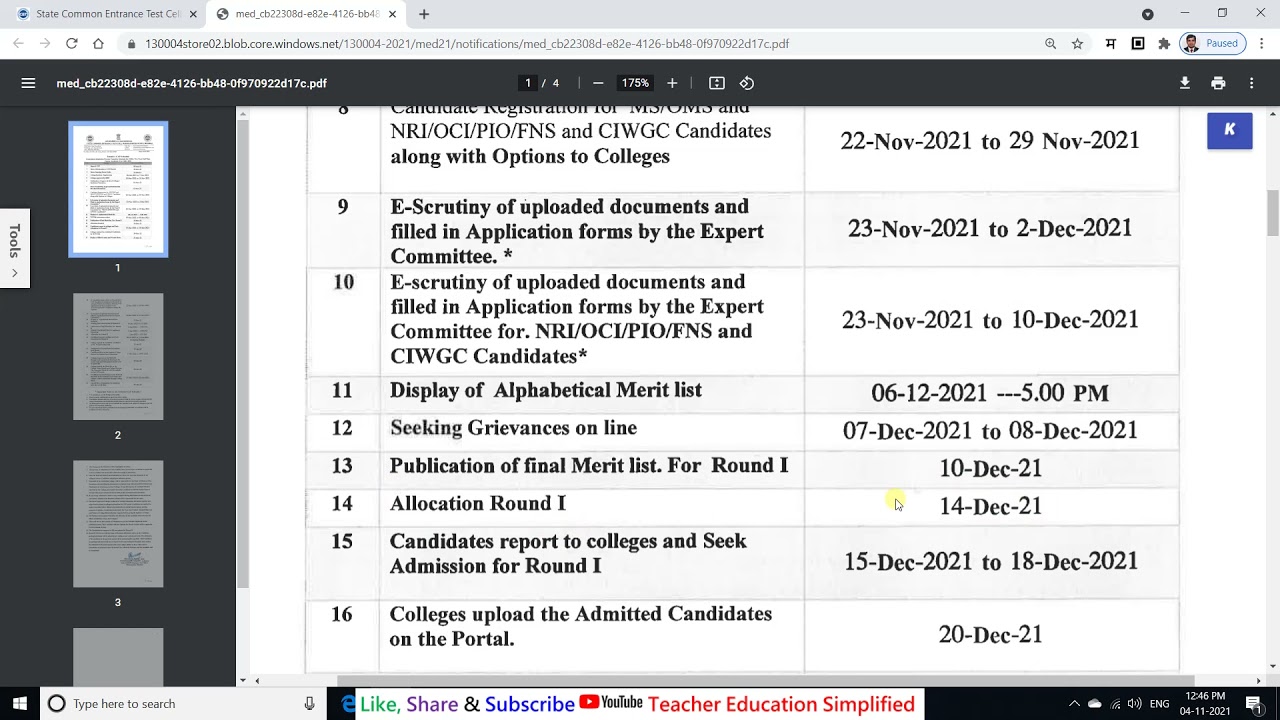Select page 2 thumbnail
Viewport: 1280px width, 720px height.
click(x=118, y=356)
